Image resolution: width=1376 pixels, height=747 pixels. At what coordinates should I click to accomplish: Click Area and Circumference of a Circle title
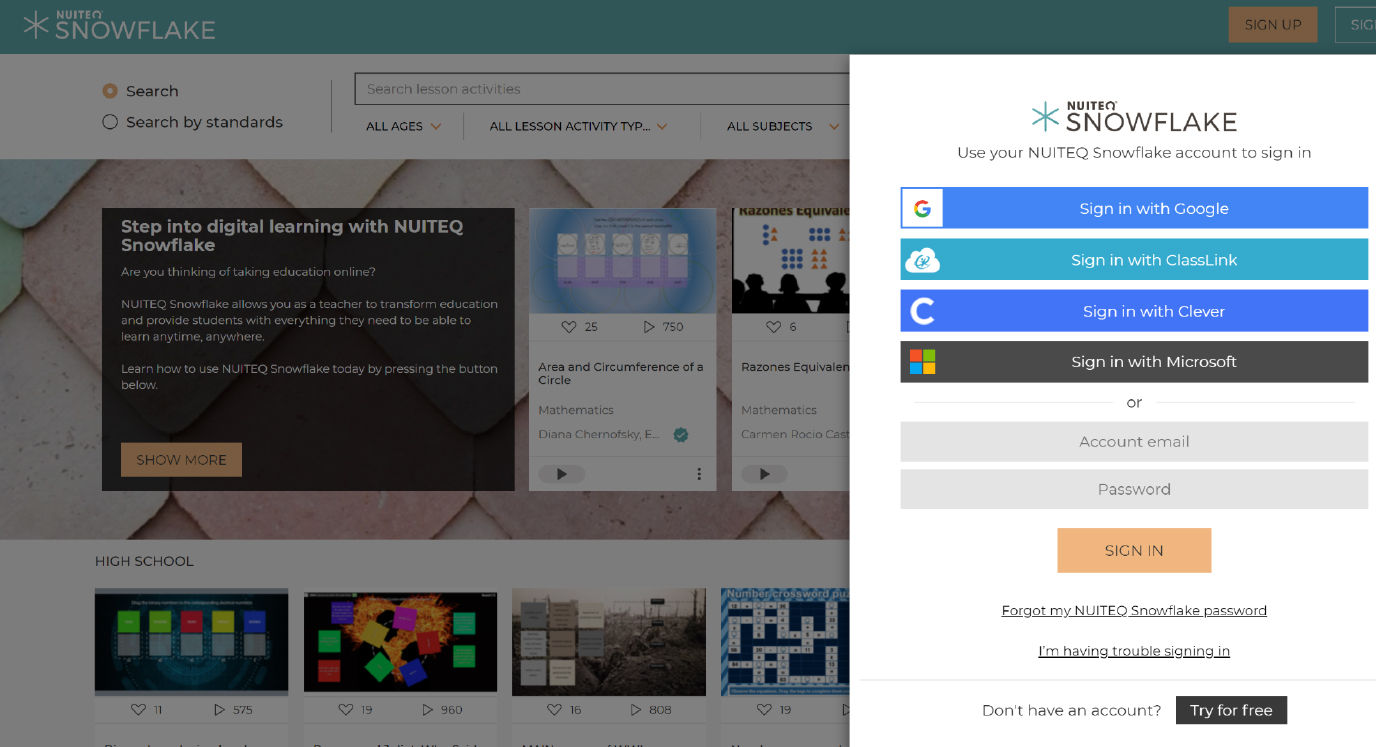pyautogui.click(x=620, y=374)
